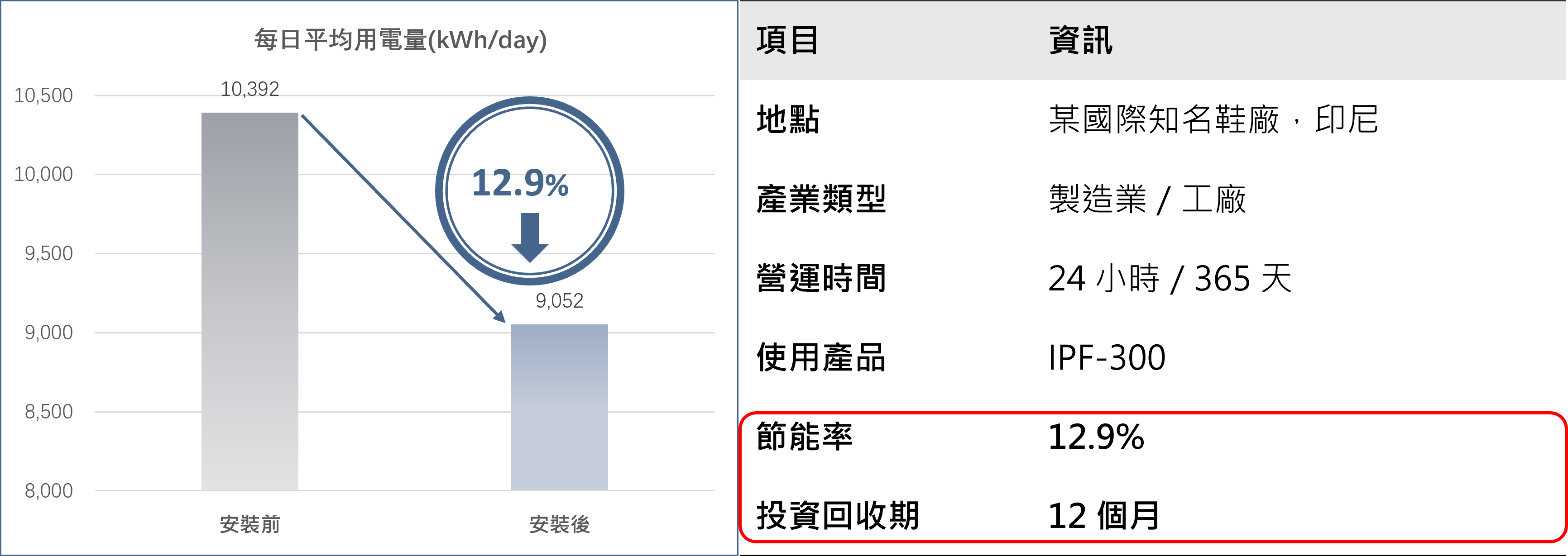The image size is (1568, 556).
Task: Select the IPF-300 product value
Action: pyautogui.click(x=1107, y=358)
